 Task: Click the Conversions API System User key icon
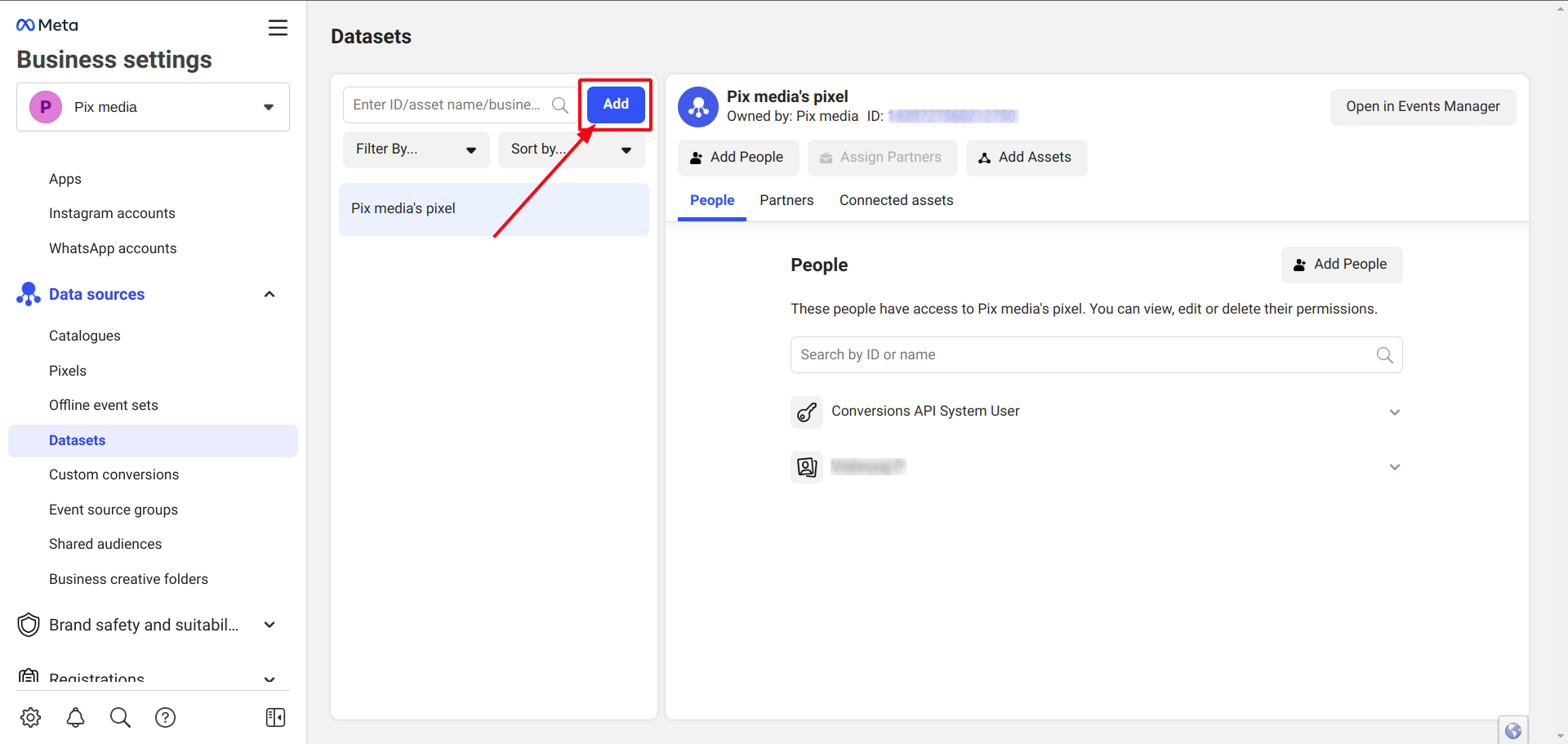[807, 412]
